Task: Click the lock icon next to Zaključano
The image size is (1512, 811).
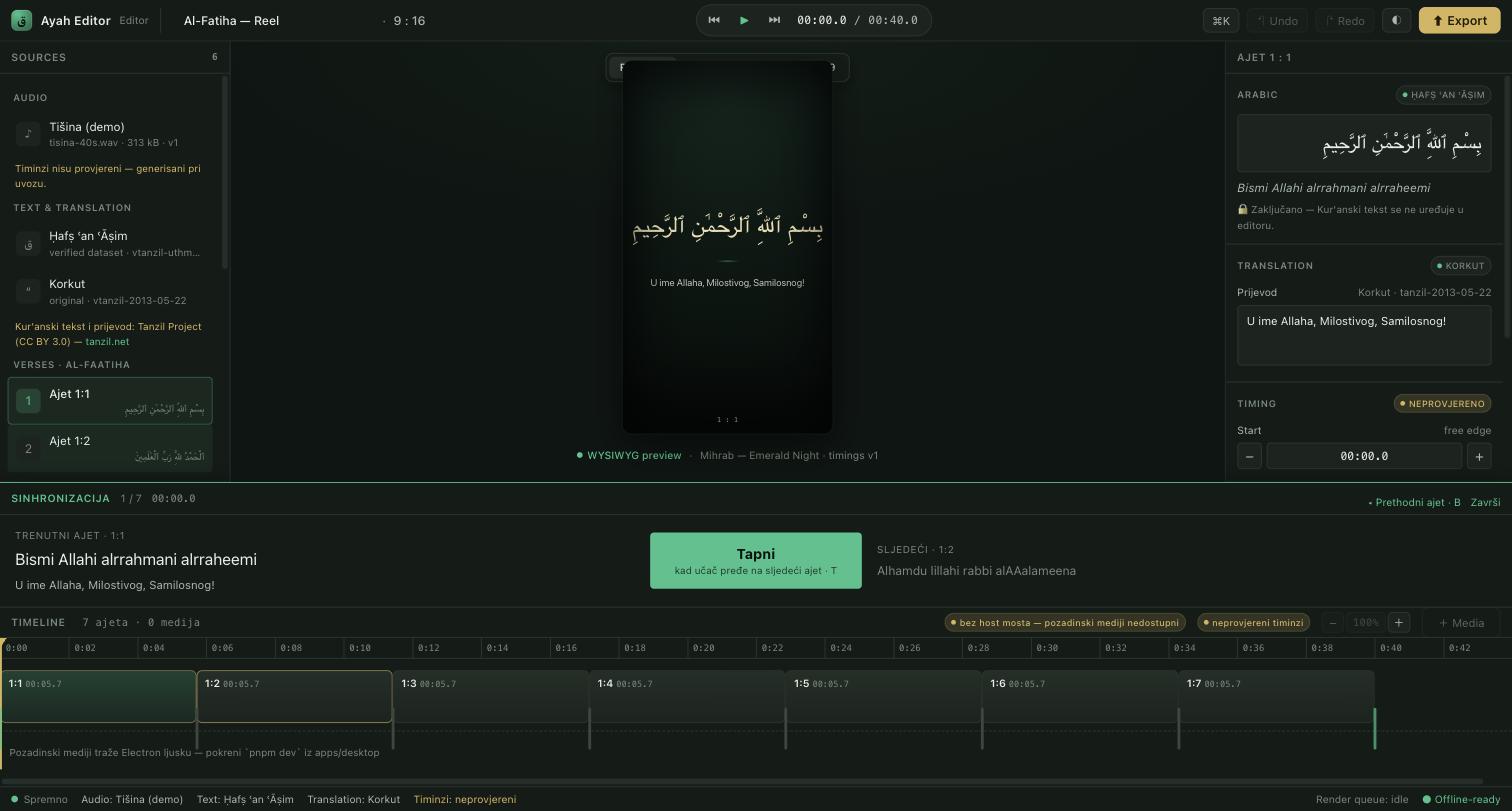Action: pyautogui.click(x=1243, y=210)
